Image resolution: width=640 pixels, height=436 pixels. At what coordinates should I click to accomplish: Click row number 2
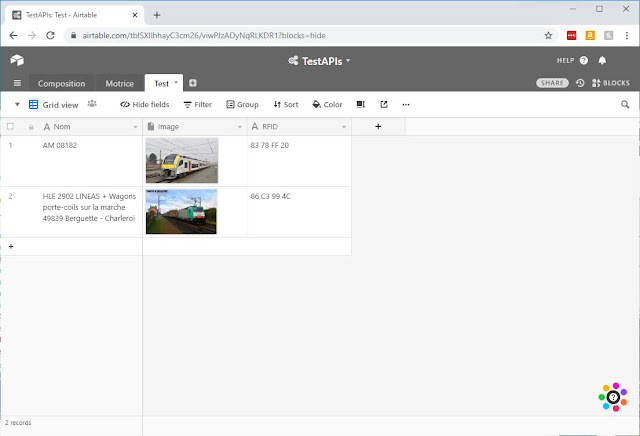coord(11,196)
